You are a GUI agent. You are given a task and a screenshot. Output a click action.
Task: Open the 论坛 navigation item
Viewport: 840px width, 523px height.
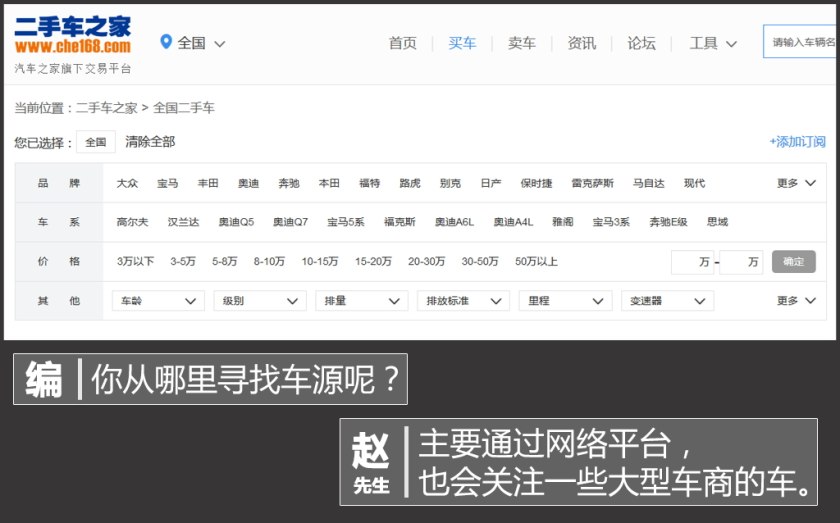point(641,43)
